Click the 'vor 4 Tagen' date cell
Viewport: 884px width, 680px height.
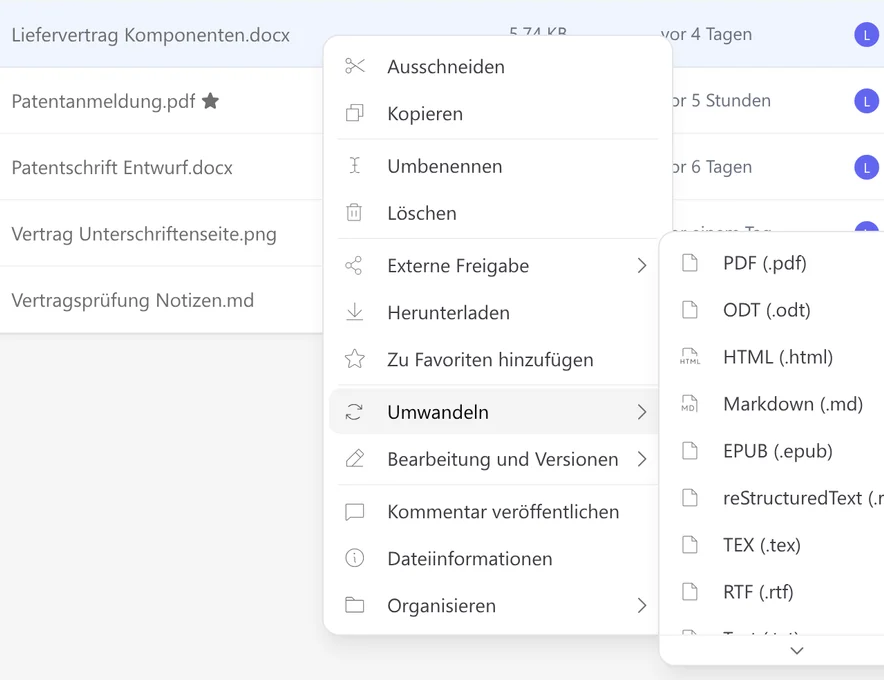[706, 34]
